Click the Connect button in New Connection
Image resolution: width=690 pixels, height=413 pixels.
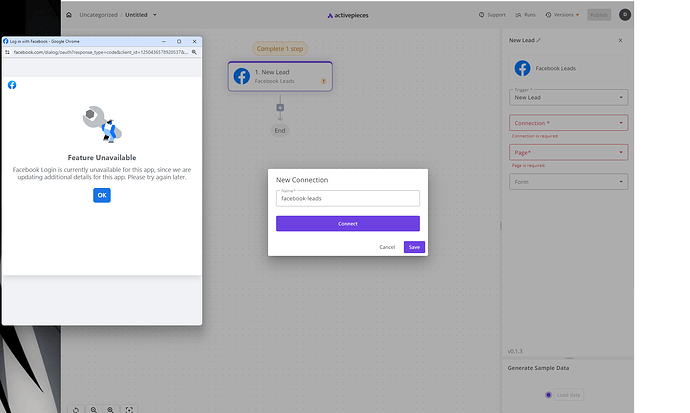tap(348, 223)
